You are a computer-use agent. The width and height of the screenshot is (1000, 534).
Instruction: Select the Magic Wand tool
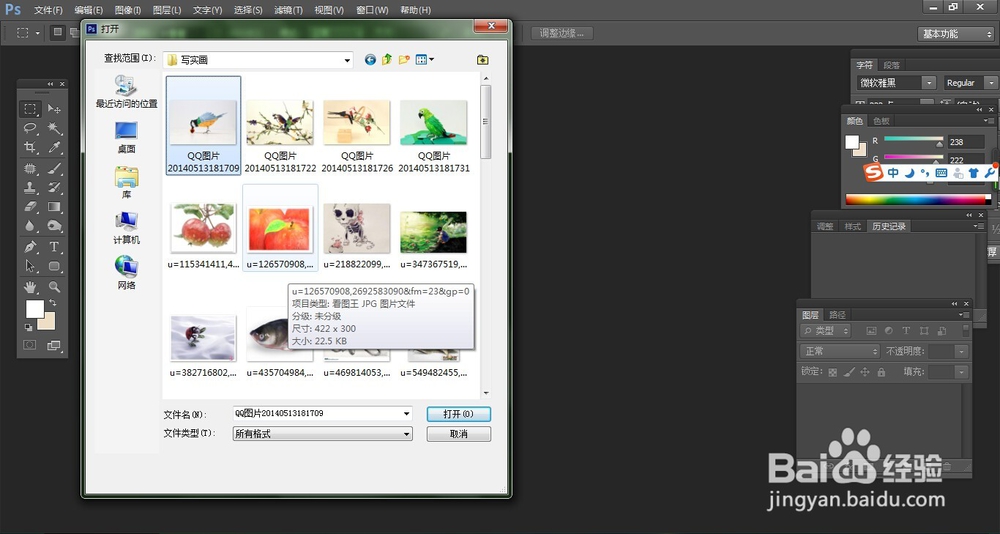coord(54,128)
